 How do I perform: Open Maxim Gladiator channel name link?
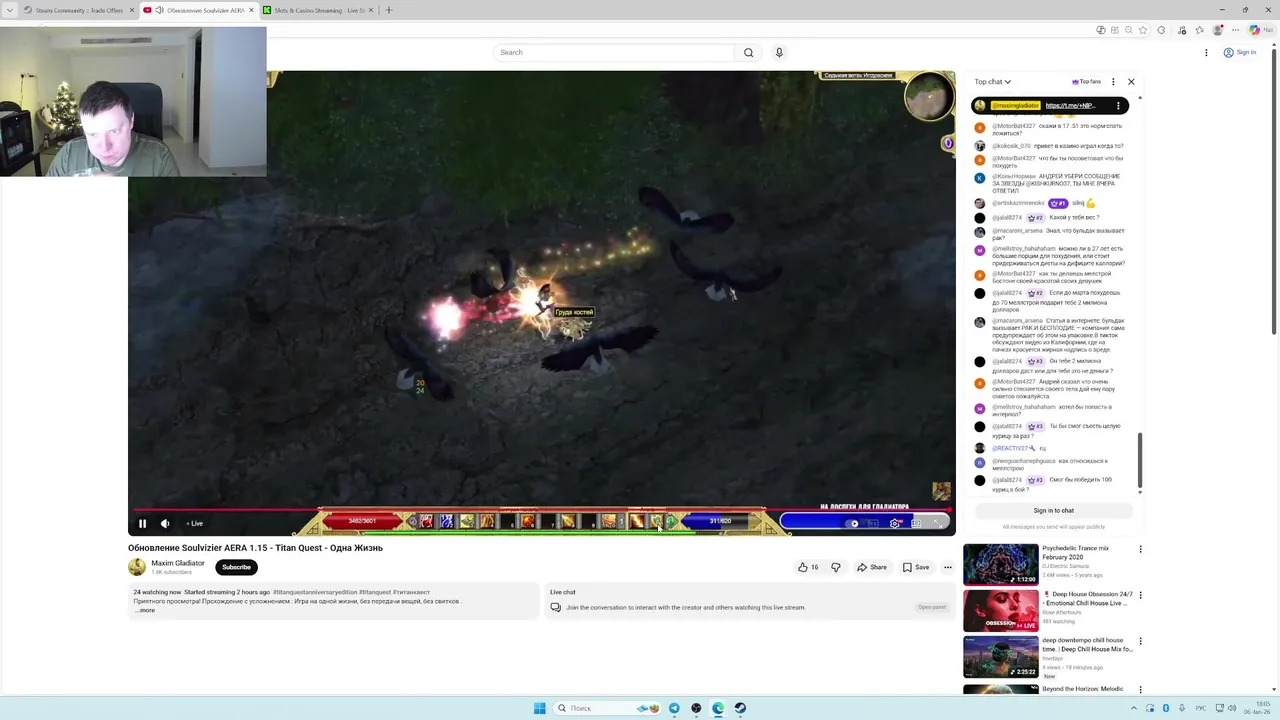click(177, 563)
